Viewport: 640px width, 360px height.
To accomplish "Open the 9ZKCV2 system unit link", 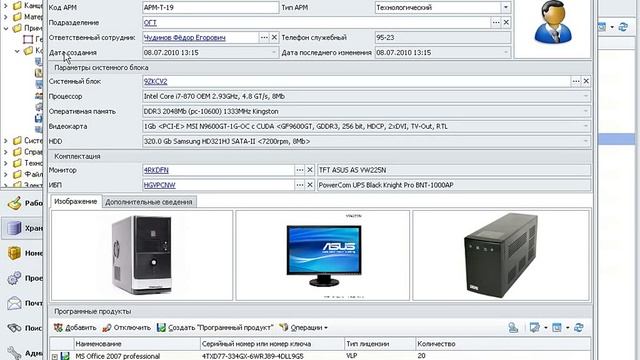I will click(x=156, y=82).
